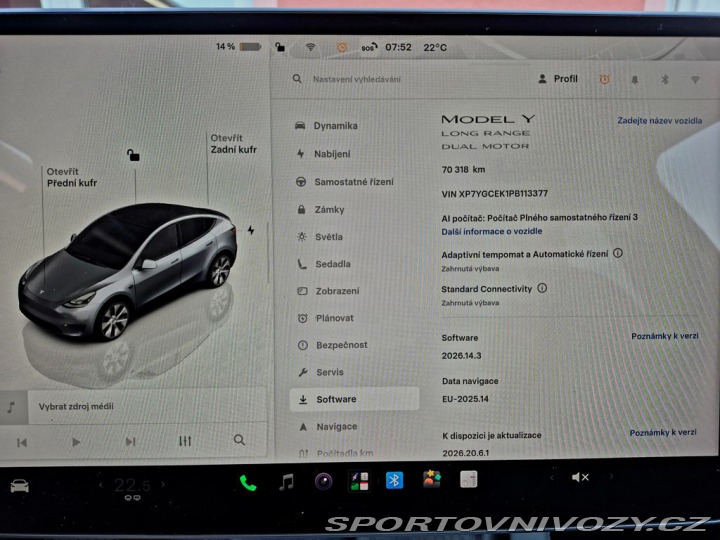Open the audio equalizer settings
Screen dimensions: 720x540
[x=185, y=441]
